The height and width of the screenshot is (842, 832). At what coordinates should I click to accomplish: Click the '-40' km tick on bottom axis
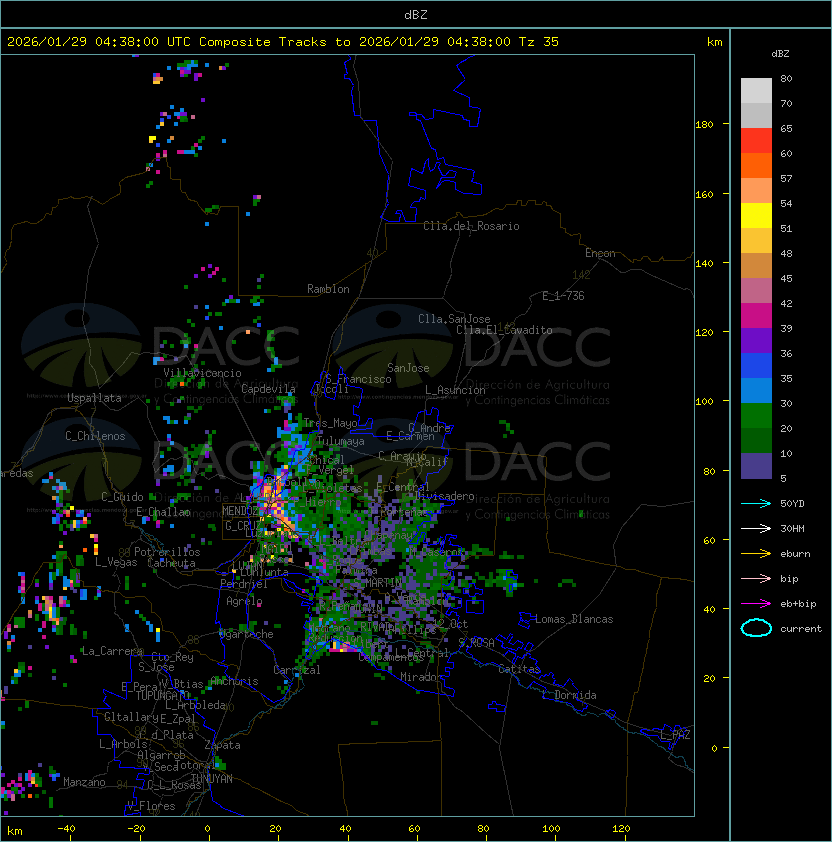(x=66, y=829)
